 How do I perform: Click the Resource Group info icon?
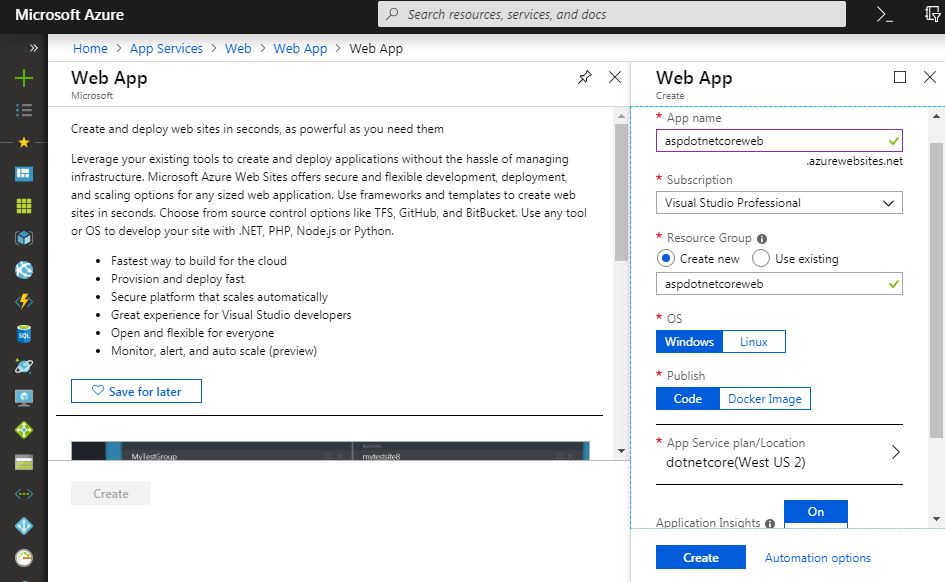click(x=762, y=239)
